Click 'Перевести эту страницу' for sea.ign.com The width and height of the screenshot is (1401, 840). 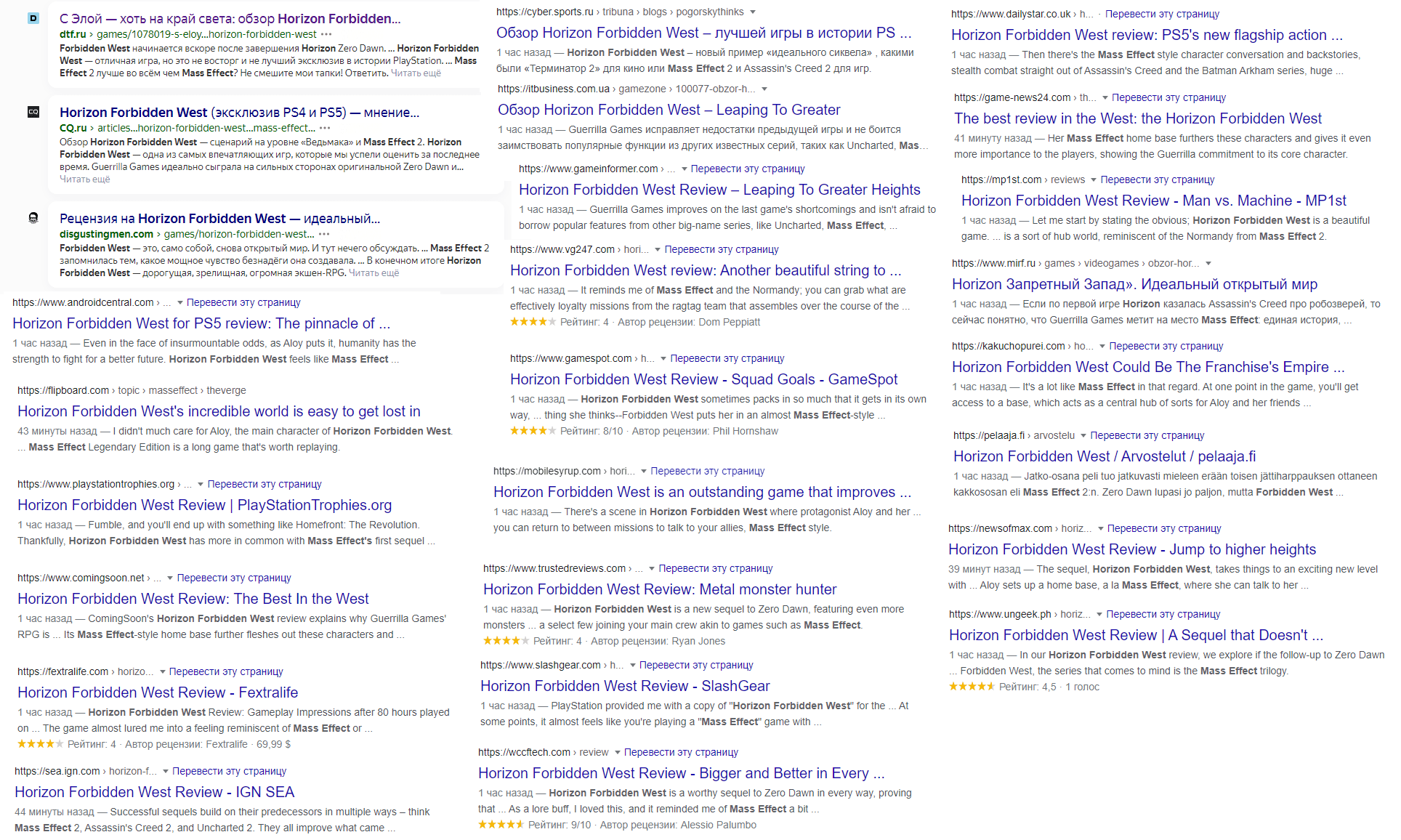click(229, 771)
